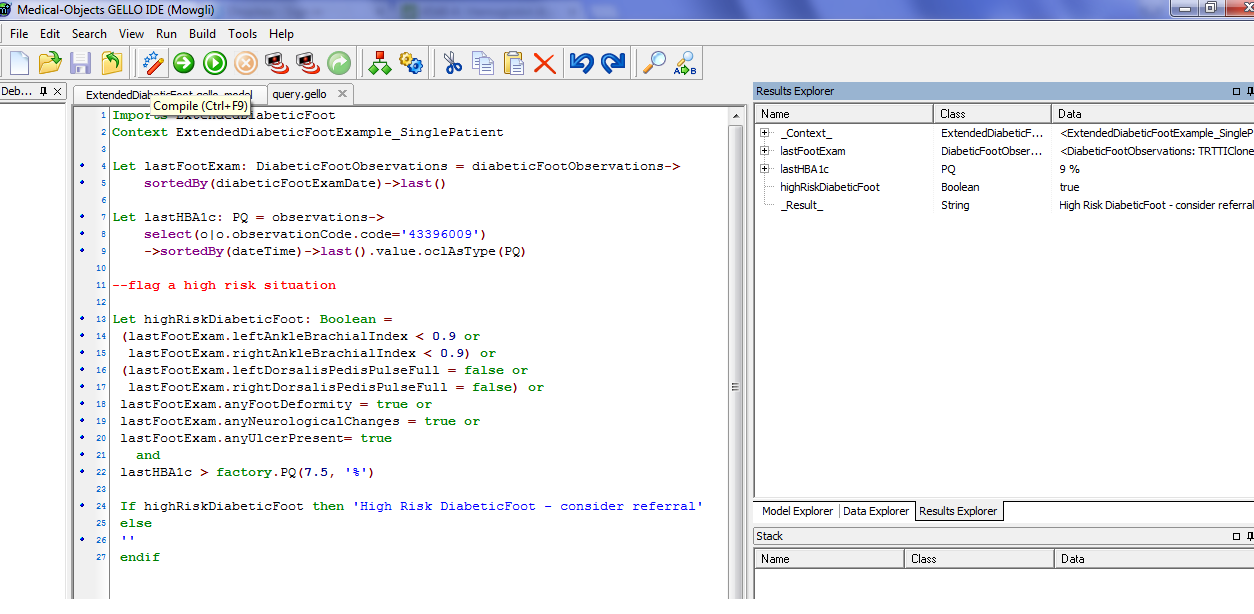The width and height of the screenshot is (1254, 614).
Task: Click the 'true' value for highRiskDiabeticFoot
Action: (x=1069, y=187)
